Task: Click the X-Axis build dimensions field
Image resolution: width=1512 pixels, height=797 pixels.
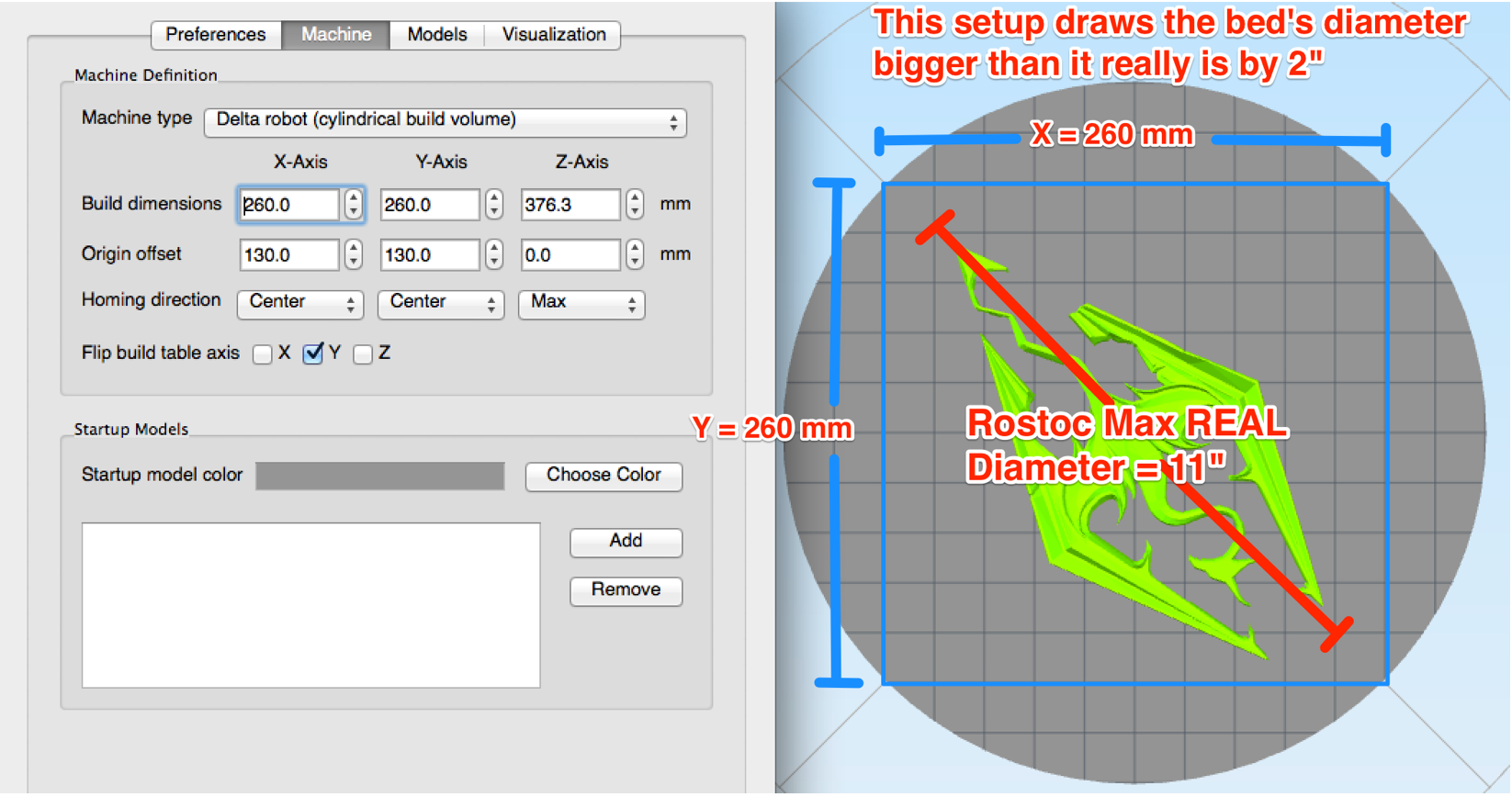Action: (289, 205)
